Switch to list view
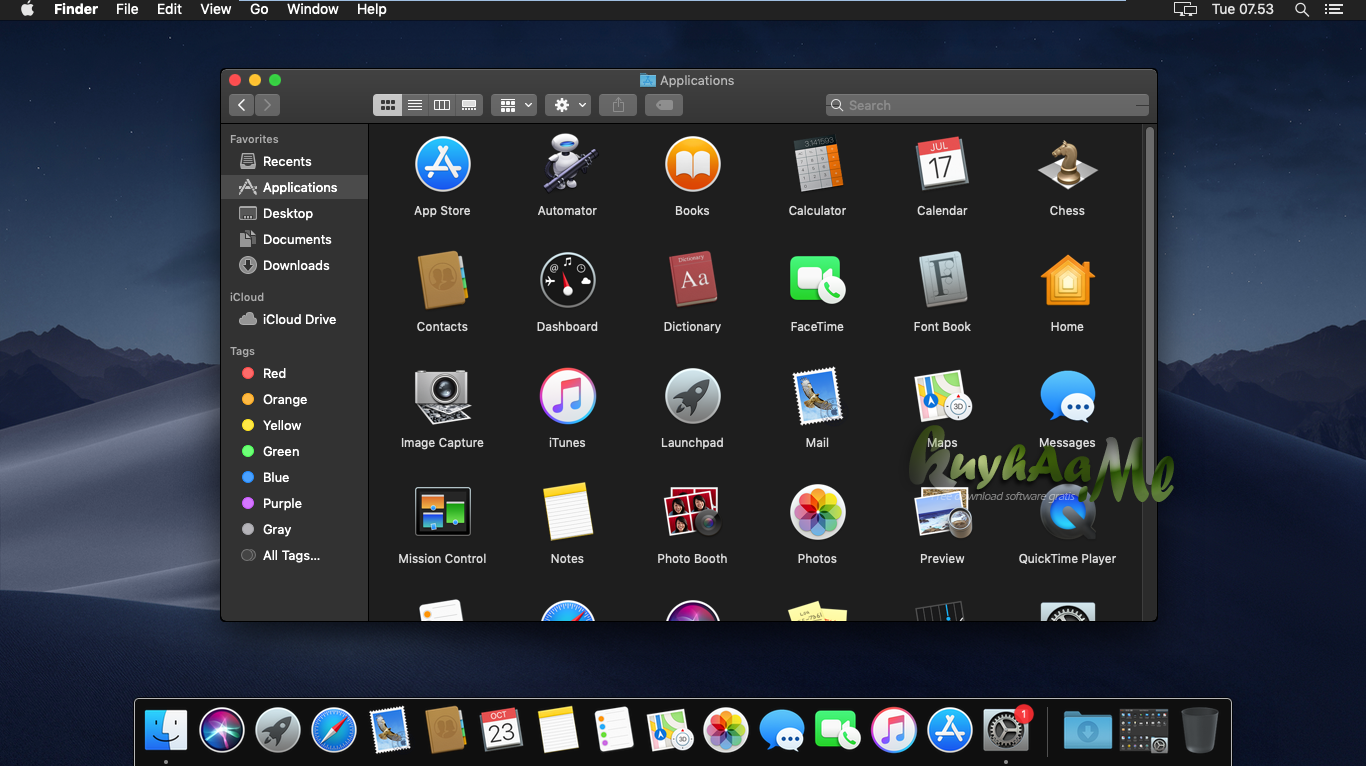This screenshot has width=1366, height=766. tap(415, 105)
